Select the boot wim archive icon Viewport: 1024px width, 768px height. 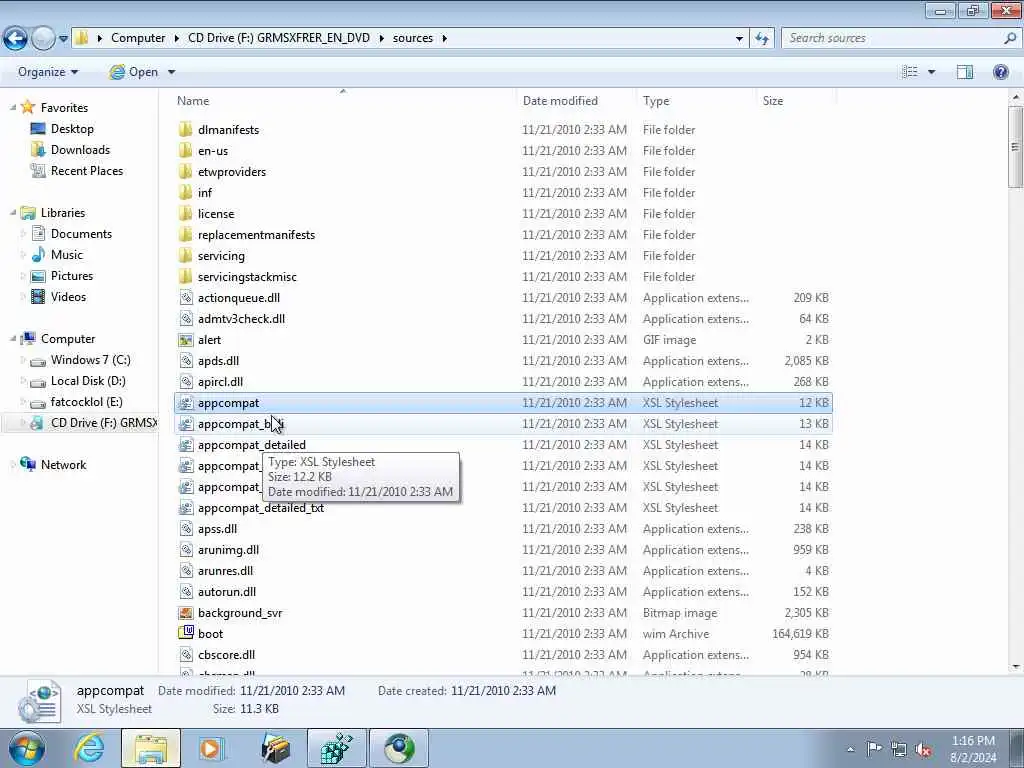click(x=186, y=633)
